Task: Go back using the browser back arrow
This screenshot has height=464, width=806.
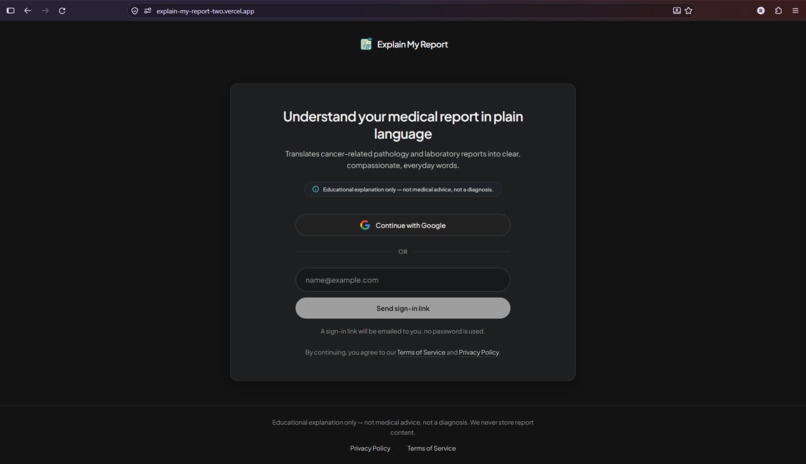Action: click(x=28, y=10)
